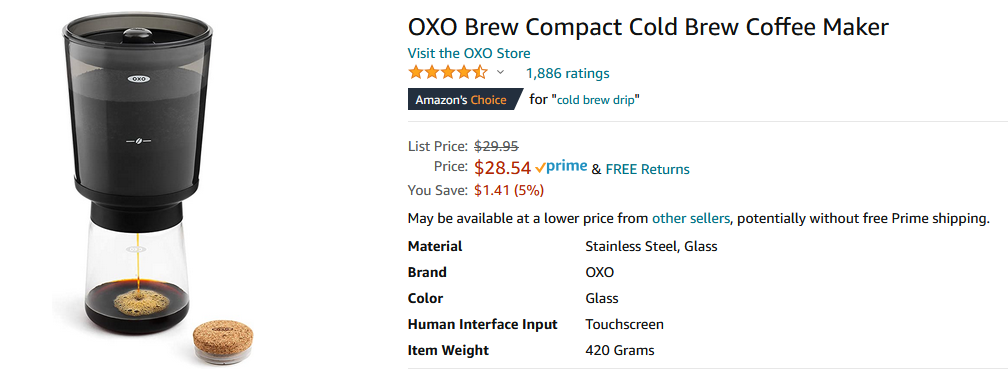Open the FREE Returns link
The width and height of the screenshot is (1008, 373).
(647, 169)
